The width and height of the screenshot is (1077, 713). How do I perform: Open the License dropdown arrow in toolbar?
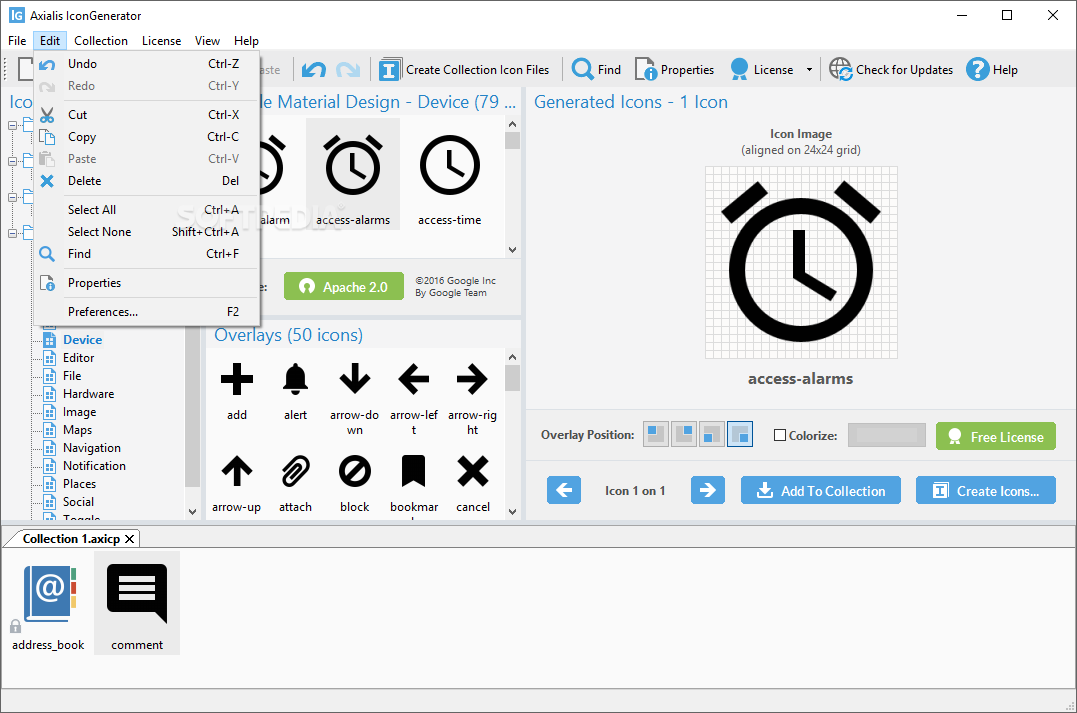pyautogui.click(x=809, y=69)
